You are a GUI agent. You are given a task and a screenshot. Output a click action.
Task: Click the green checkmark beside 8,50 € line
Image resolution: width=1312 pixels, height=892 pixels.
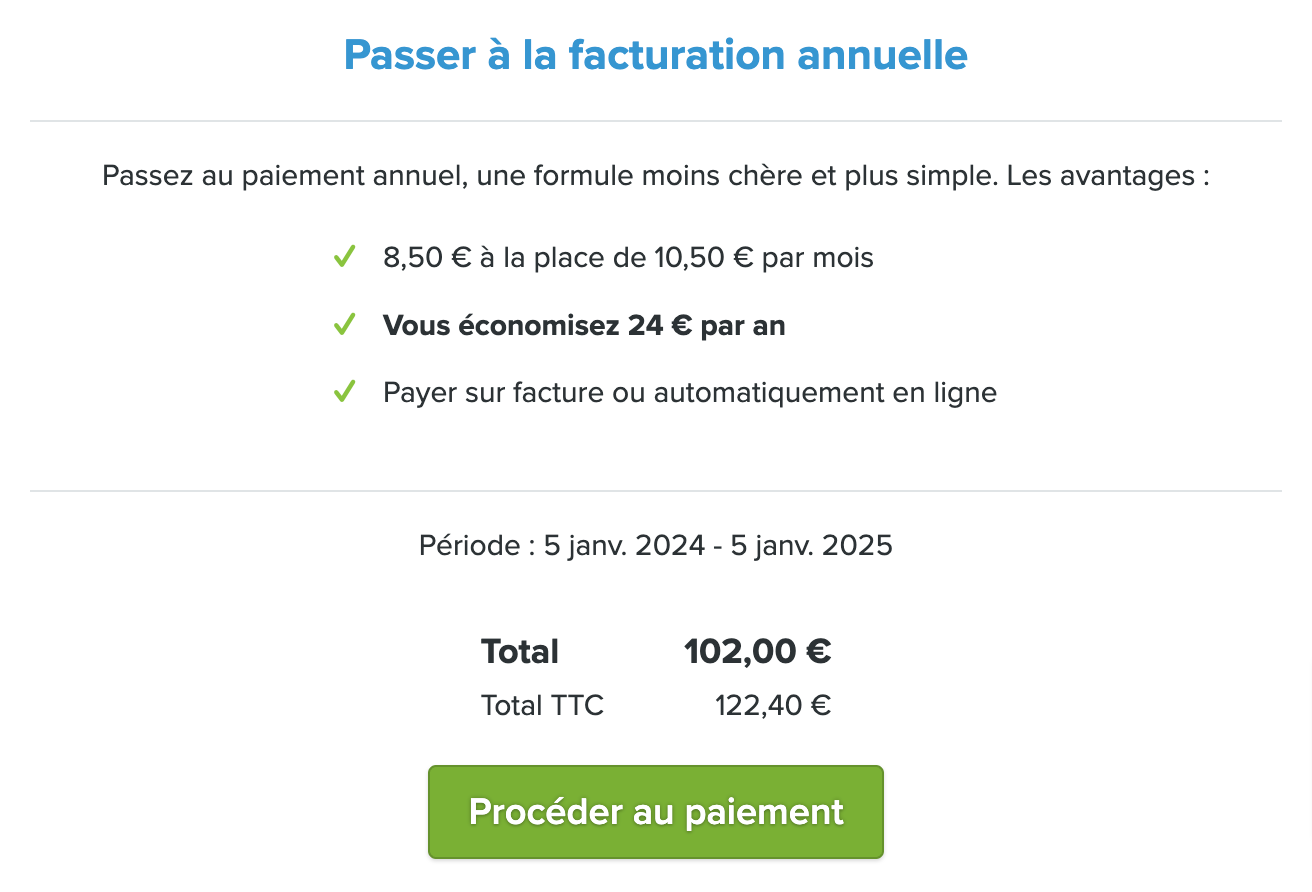click(344, 257)
